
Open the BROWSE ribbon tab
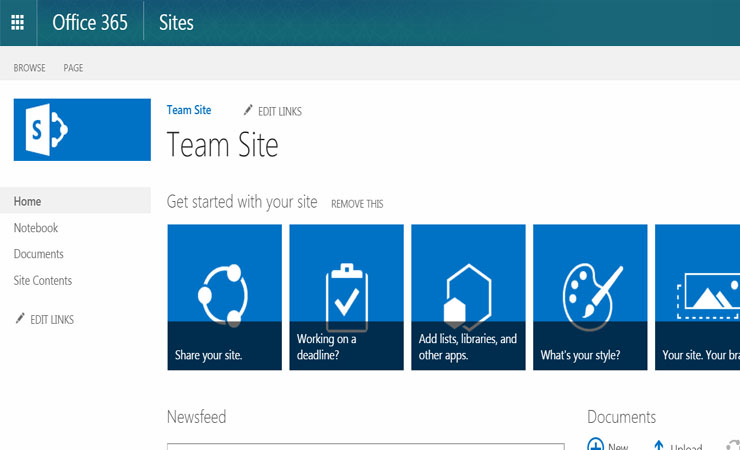tap(29, 68)
